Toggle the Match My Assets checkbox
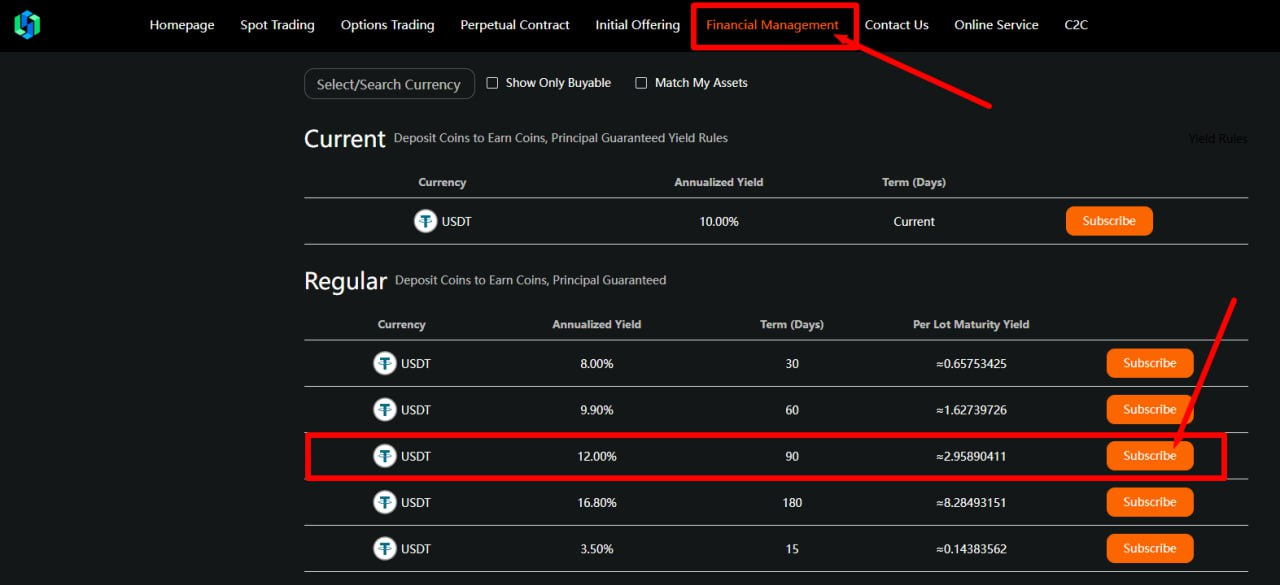1280x585 pixels. [x=641, y=83]
